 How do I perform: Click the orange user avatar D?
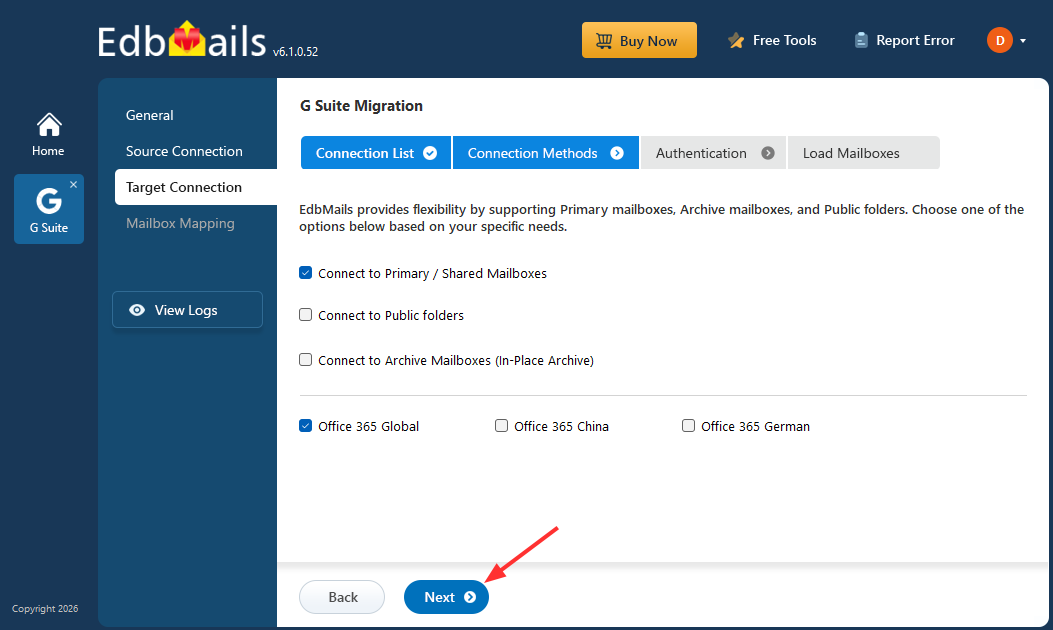tap(999, 41)
